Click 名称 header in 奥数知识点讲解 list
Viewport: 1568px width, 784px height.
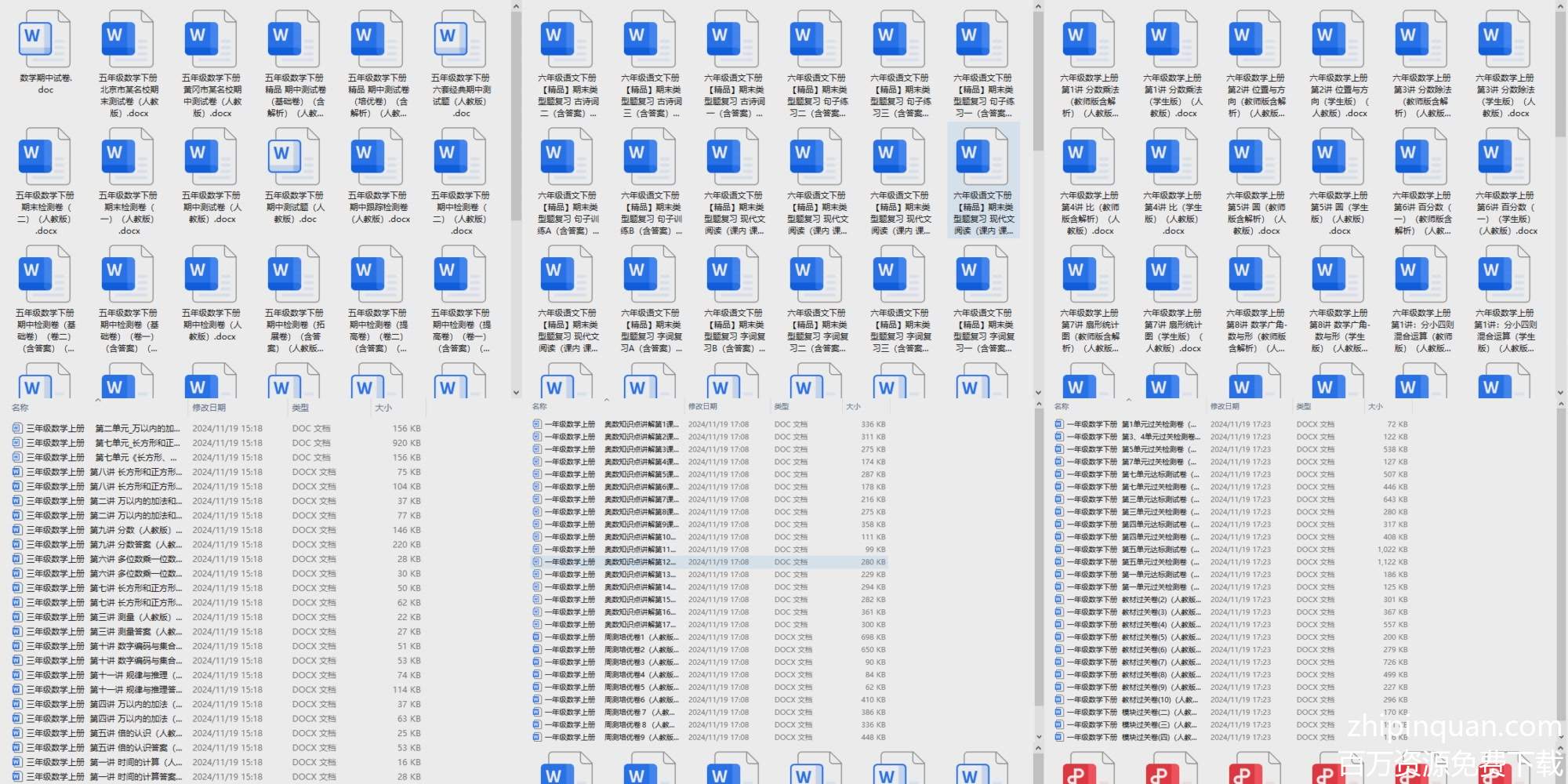[x=539, y=406]
